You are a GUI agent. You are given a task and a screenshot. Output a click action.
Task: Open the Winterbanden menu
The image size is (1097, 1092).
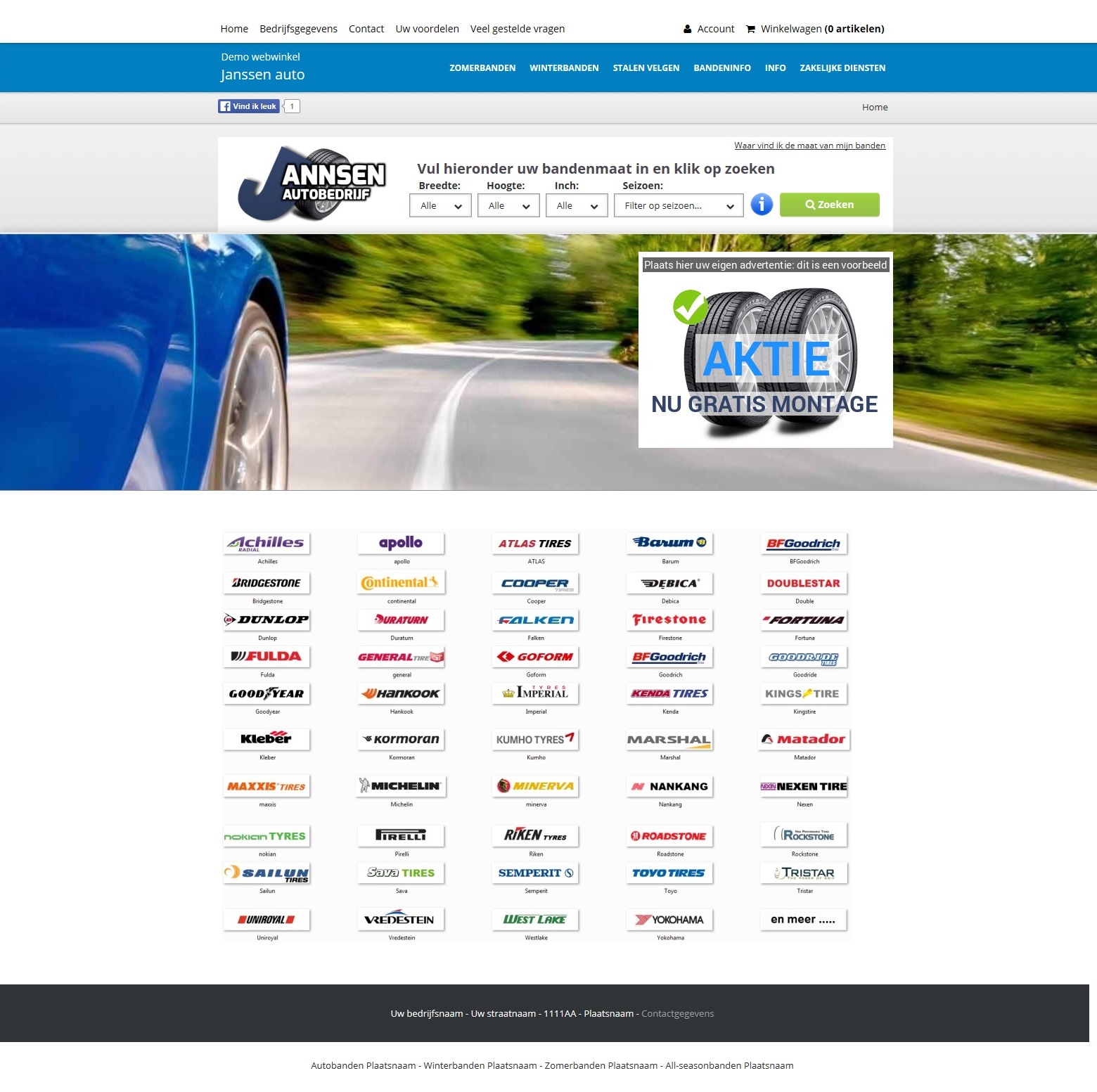tap(564, 68)
